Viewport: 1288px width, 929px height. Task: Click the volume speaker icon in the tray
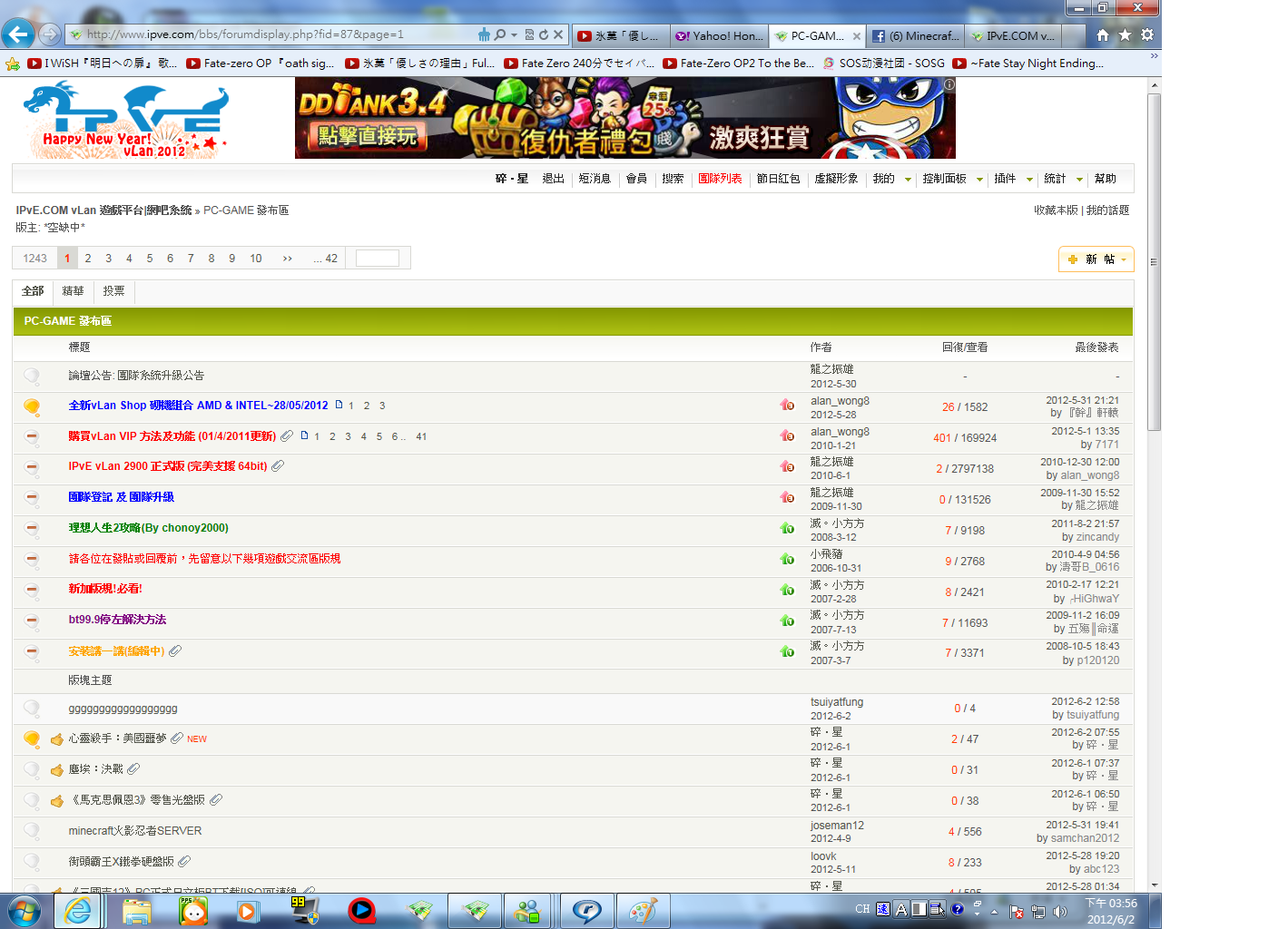coord(1059,911)
